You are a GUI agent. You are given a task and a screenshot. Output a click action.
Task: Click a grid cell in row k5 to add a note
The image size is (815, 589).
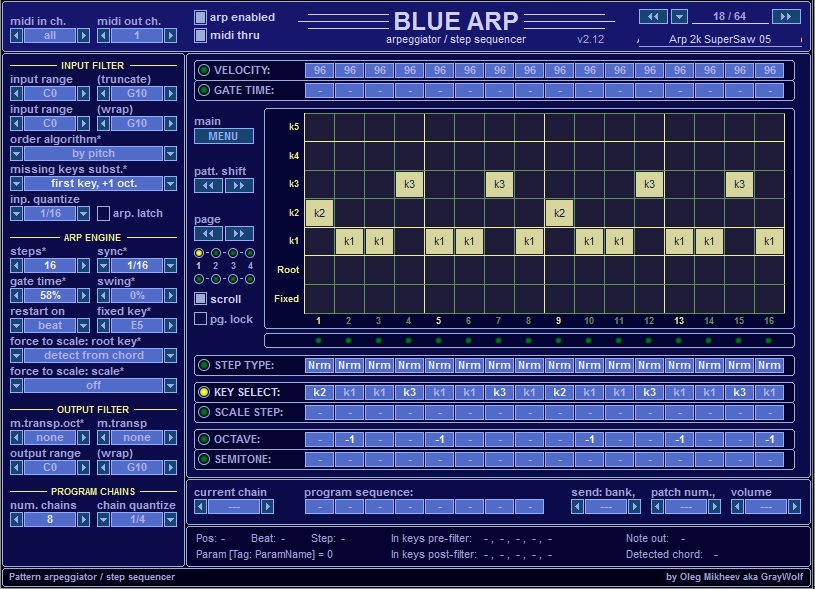[x=320, y=126]
